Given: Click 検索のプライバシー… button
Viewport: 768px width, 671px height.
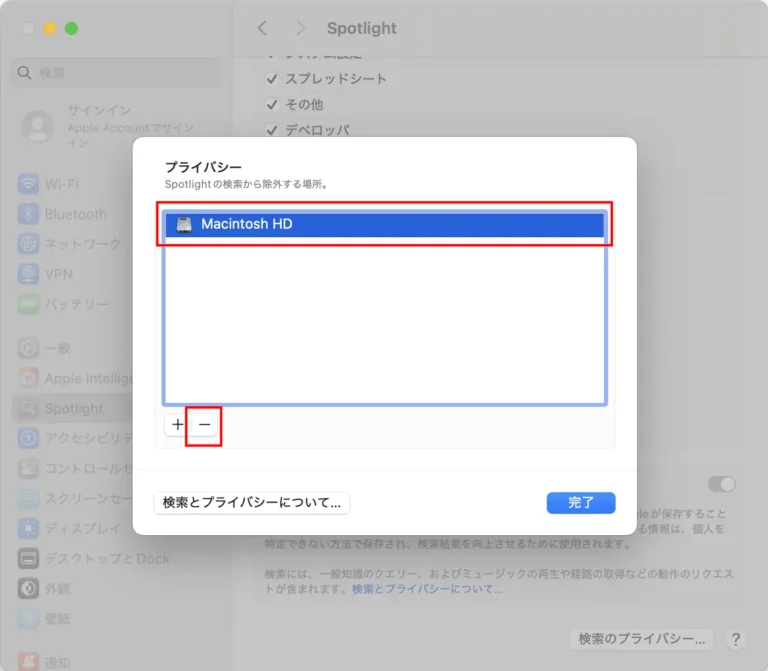Looking at the screenshot, I should pos(642,639).
